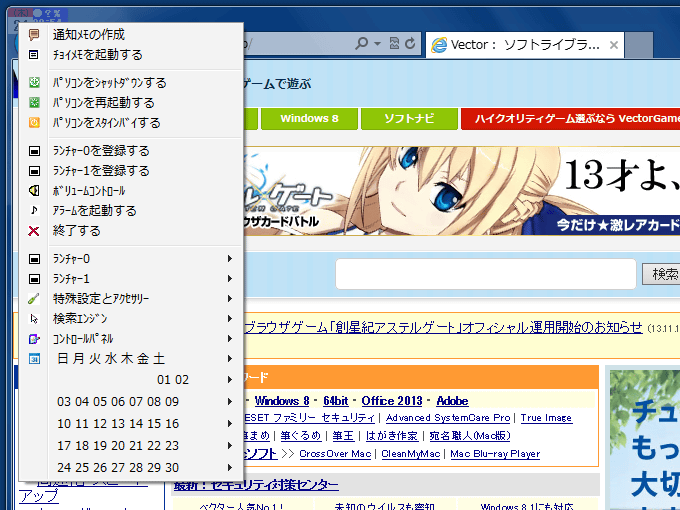
Task: Click the icon beside ランチャー1 submenu
Action: click(34, 279)
